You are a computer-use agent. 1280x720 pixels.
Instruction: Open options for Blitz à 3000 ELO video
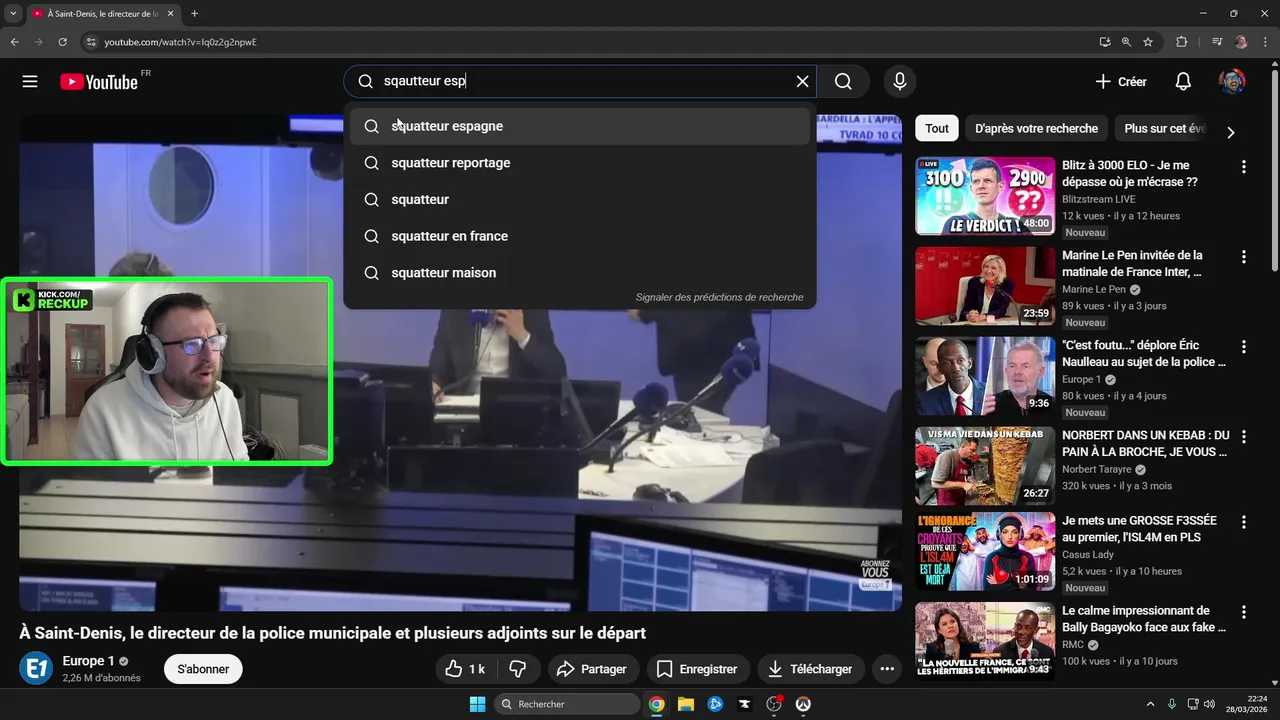[x=1244, y=167]
